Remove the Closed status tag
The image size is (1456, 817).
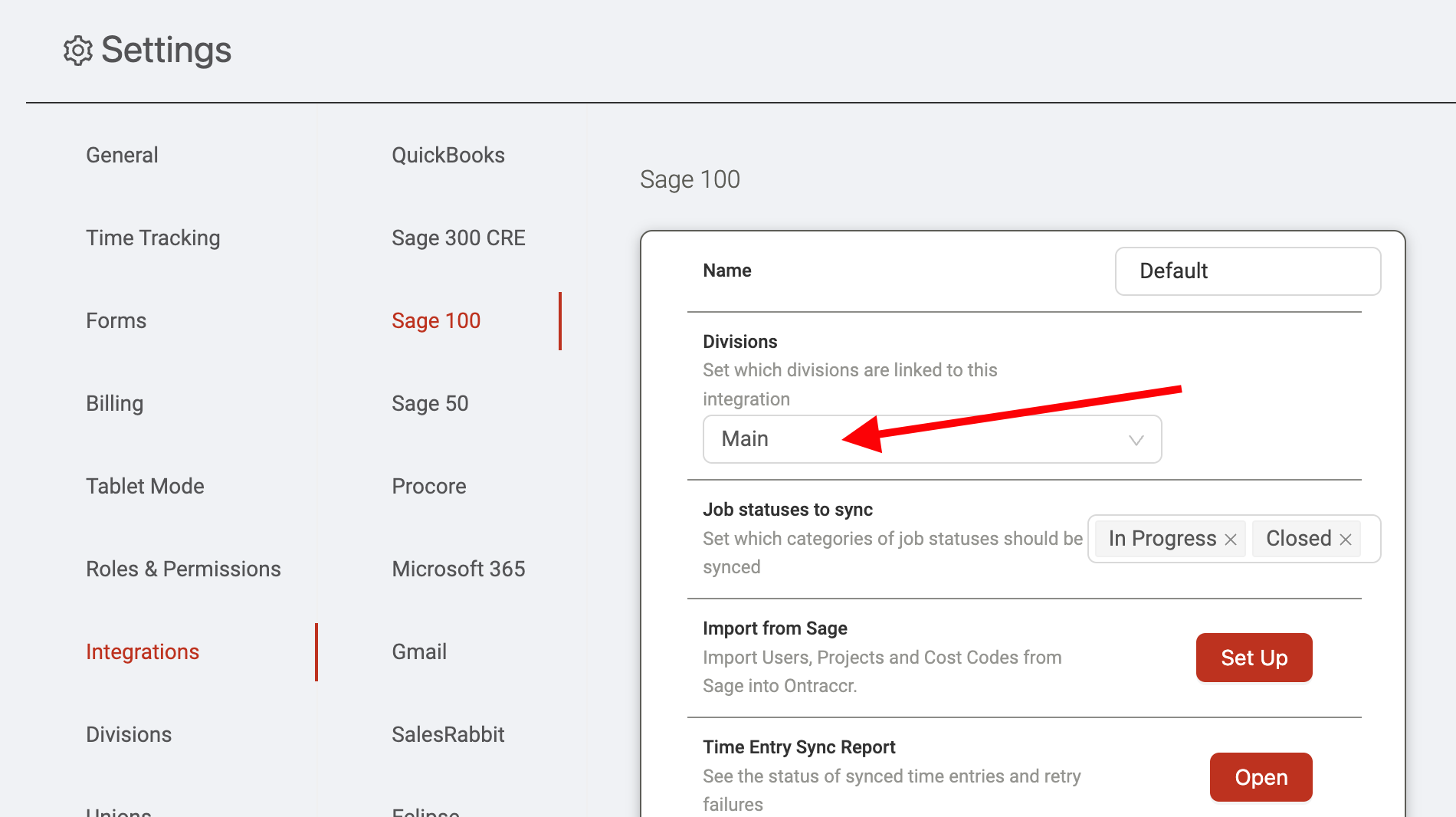pyautogui.click(x=1346, y=540)
